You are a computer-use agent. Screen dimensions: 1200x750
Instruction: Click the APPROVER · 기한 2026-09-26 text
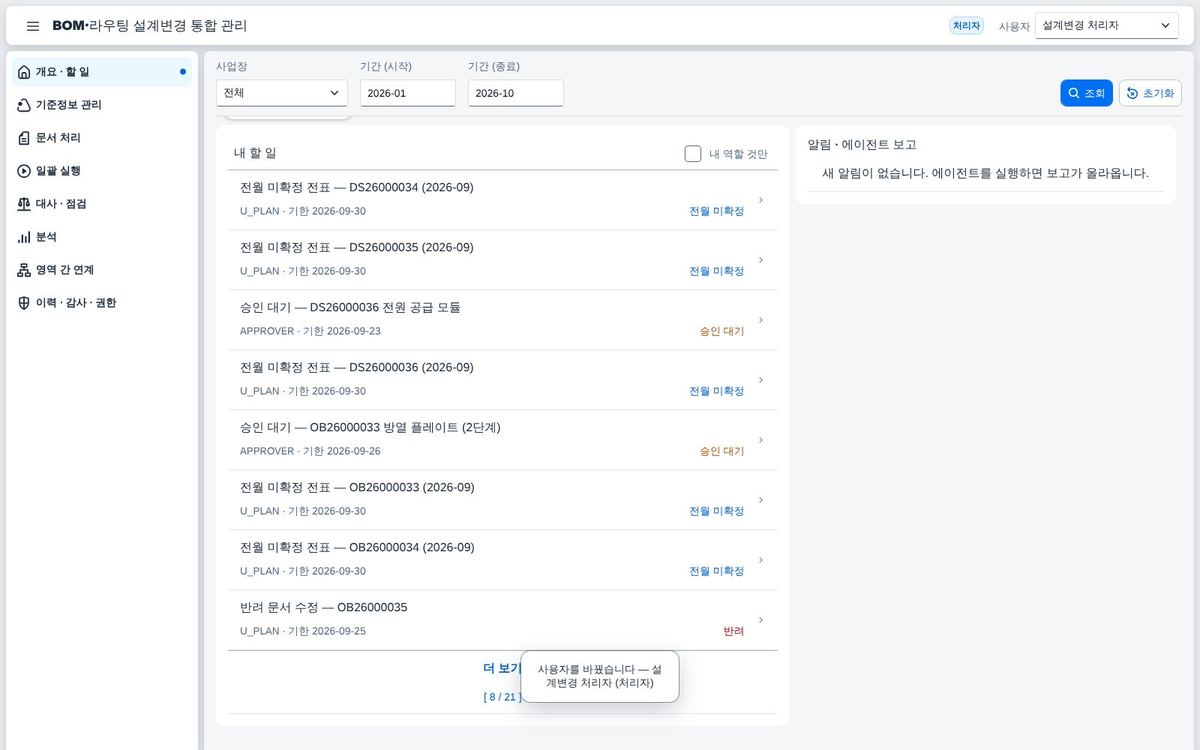pos(310,451)
